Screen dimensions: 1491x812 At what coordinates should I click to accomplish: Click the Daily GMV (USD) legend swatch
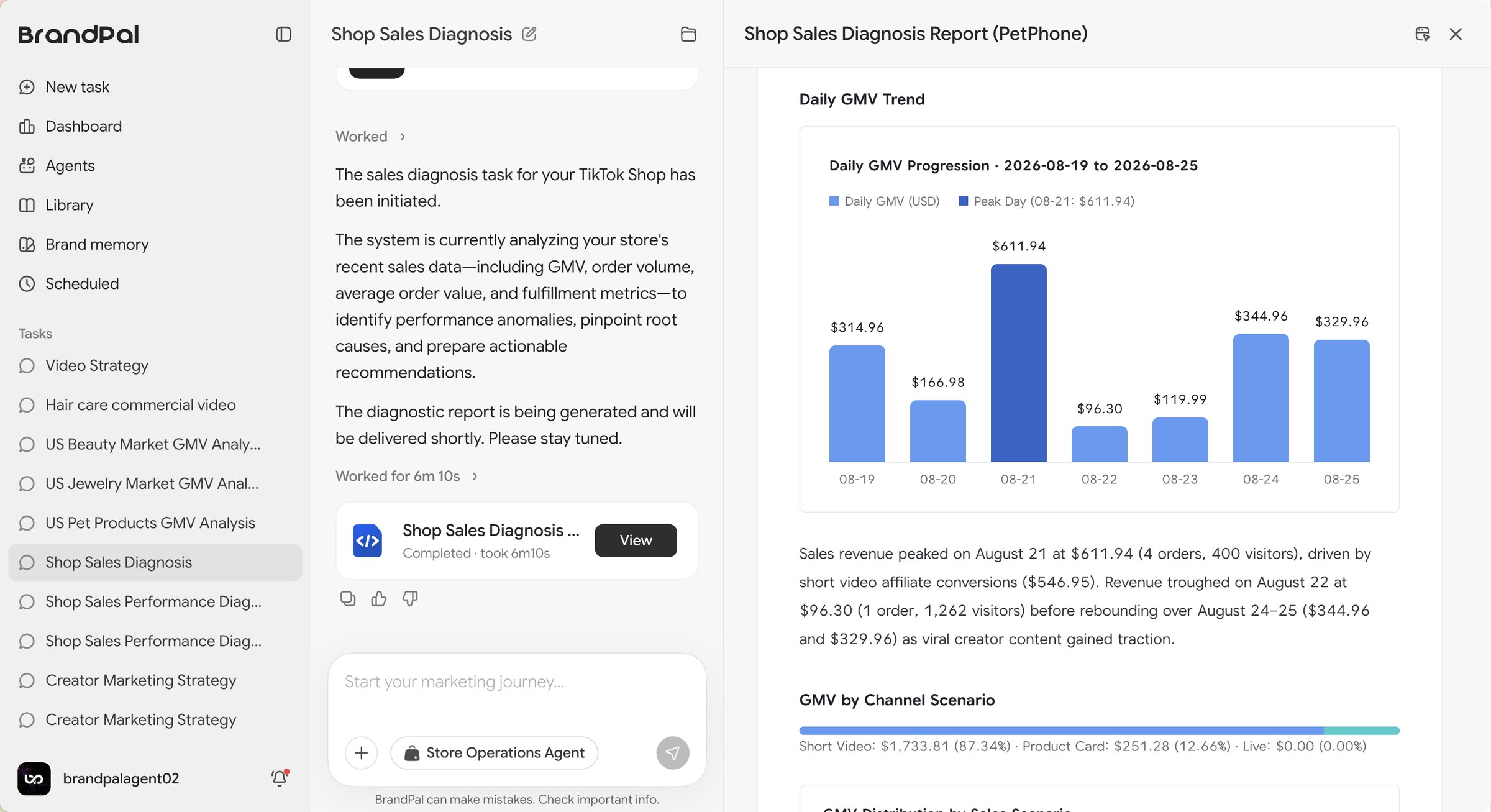click(x=834, y=201)
